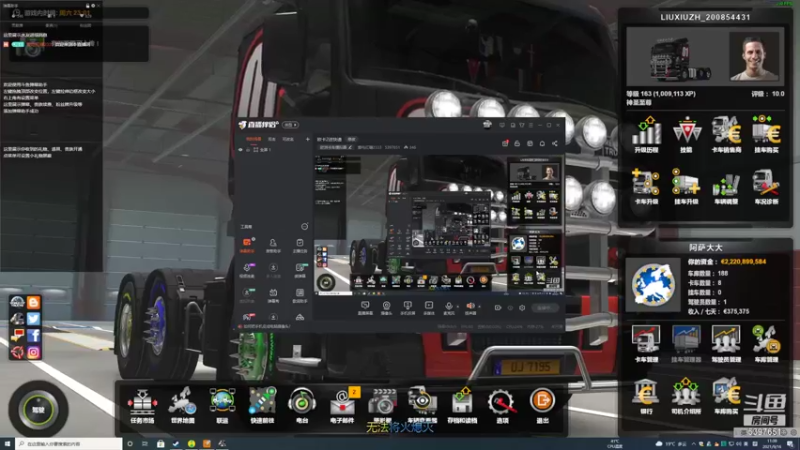Open the Blogger social shortcut

[x=34, y=303]
